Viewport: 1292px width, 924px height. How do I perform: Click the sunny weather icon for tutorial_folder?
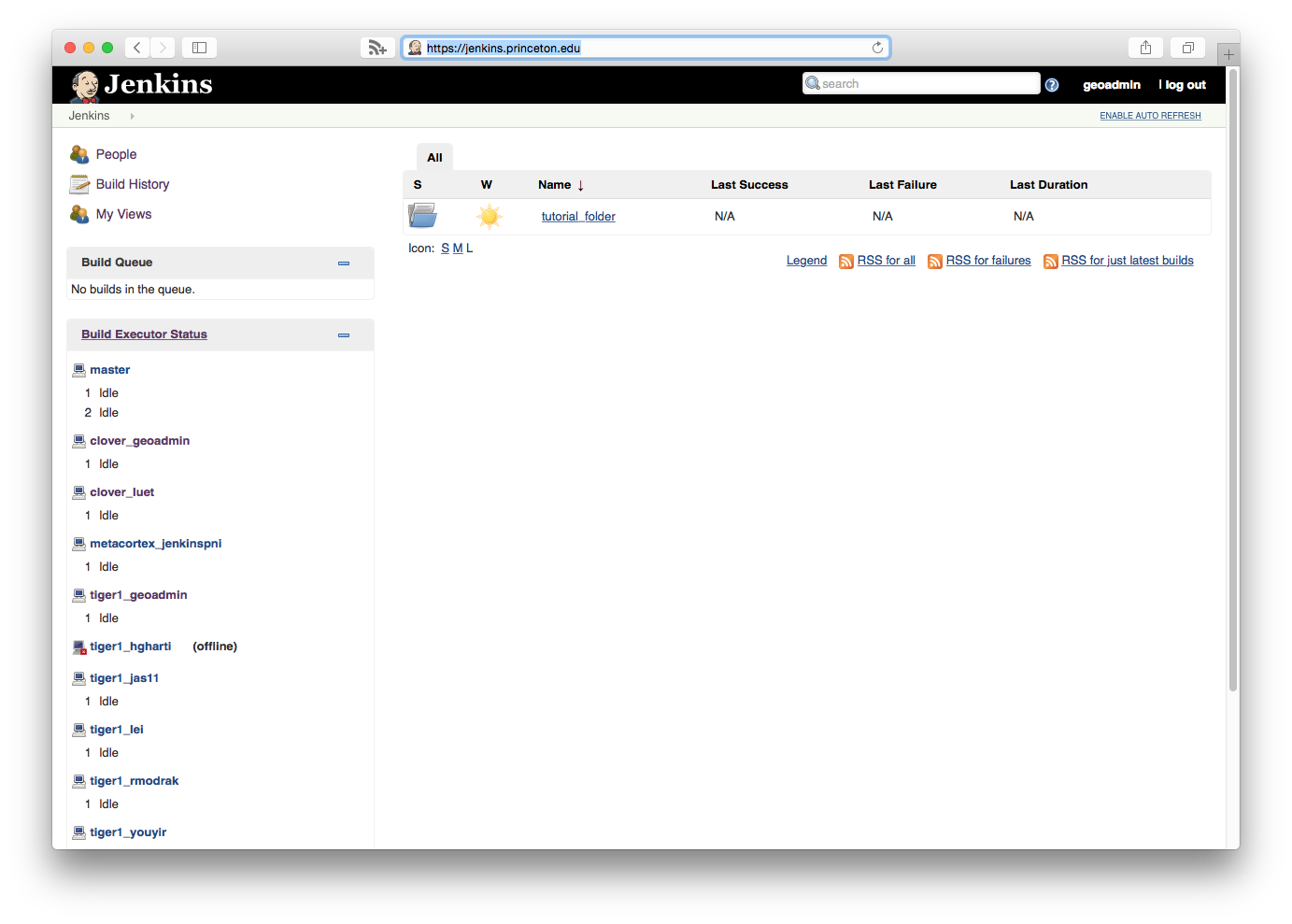(x=489, y=217)
